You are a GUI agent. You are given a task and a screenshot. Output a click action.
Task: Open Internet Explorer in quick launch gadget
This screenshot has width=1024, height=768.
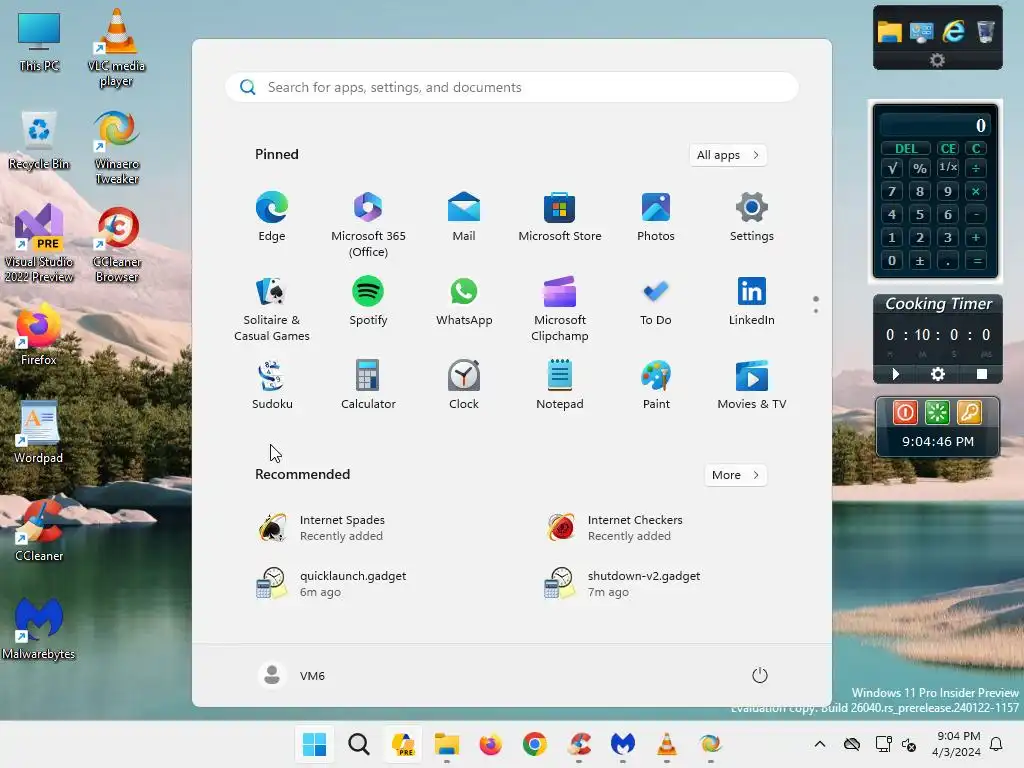(953, 31)
